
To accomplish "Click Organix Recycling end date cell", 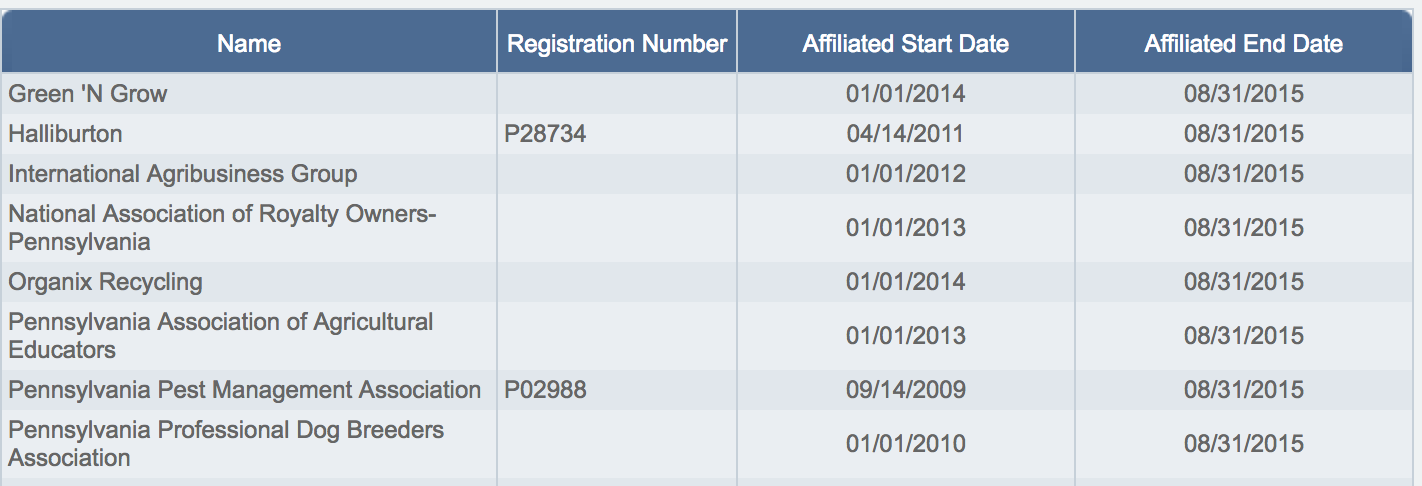I will point(1243,282).
